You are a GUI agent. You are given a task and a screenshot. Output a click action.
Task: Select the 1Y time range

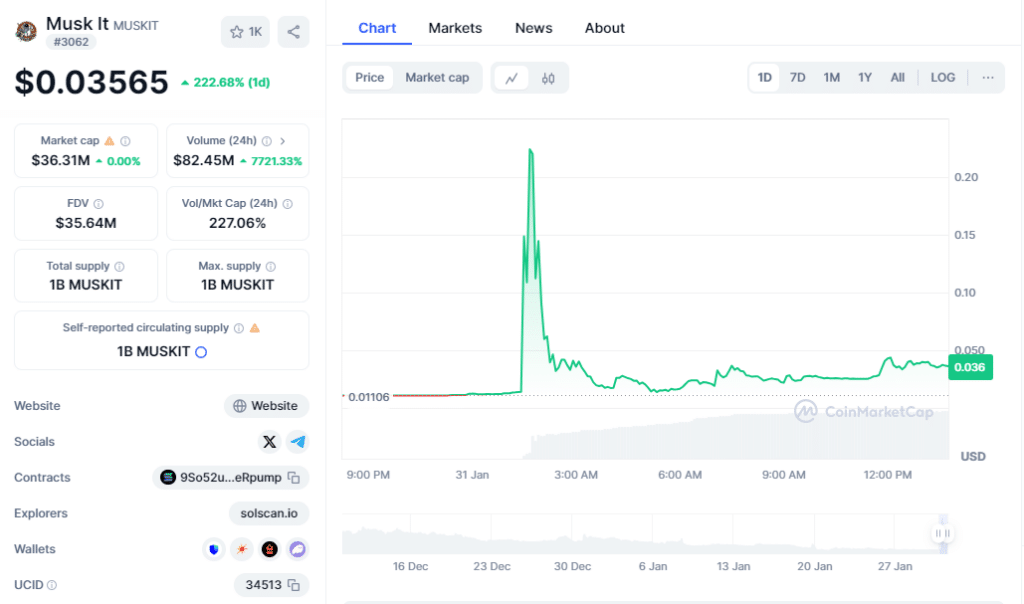pos(865,78)
